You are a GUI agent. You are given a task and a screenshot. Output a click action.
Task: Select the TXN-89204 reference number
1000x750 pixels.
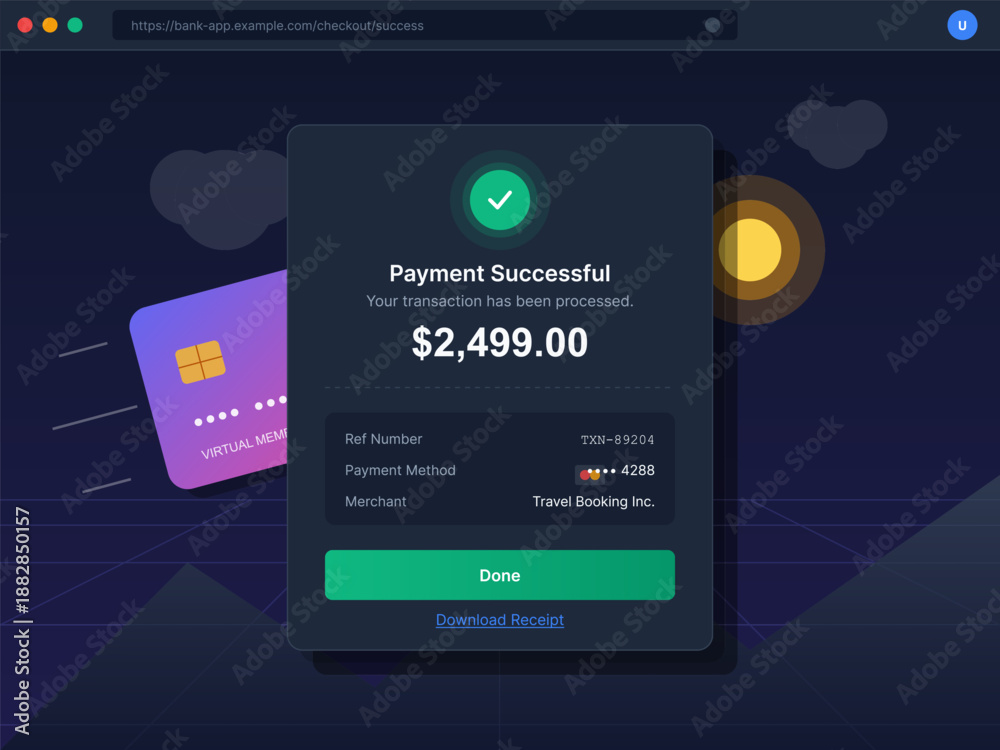[617, 439]
